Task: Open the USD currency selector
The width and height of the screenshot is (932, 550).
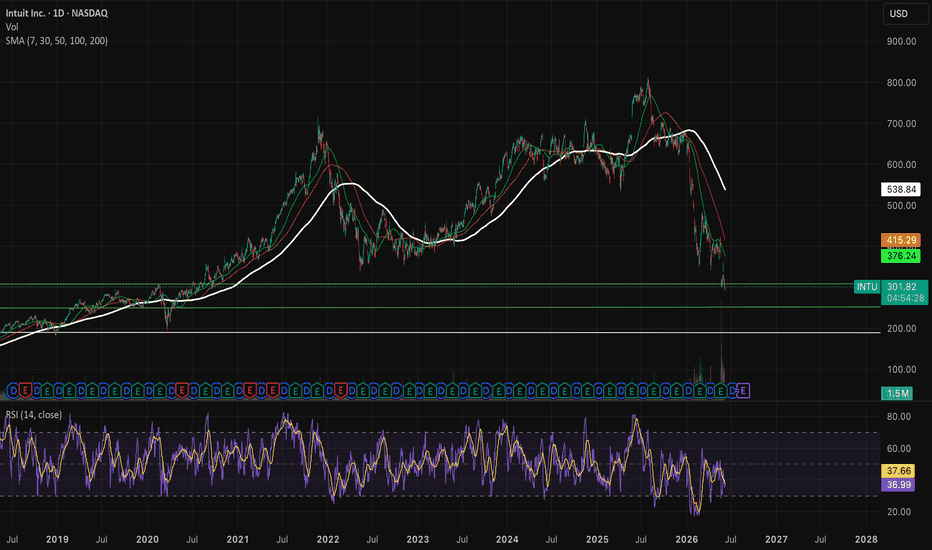Action: (905, 13)
